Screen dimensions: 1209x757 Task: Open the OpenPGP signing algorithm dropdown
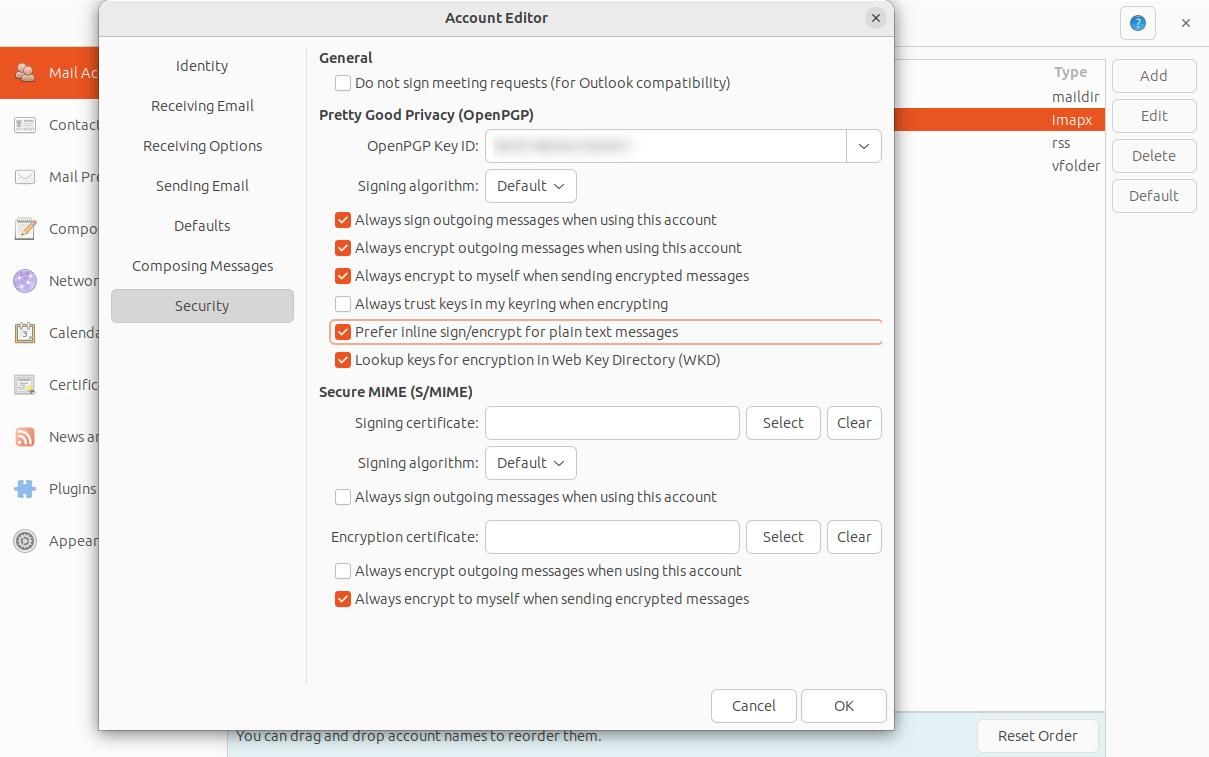[x=530, y=185]
